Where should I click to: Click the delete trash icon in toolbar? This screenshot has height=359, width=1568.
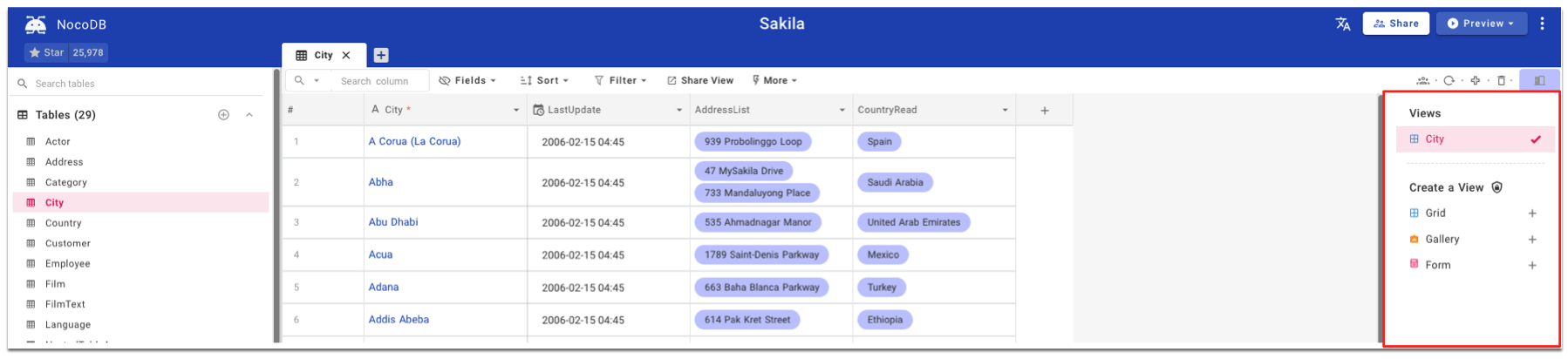pyautogui.click(x=1501, y=81)
